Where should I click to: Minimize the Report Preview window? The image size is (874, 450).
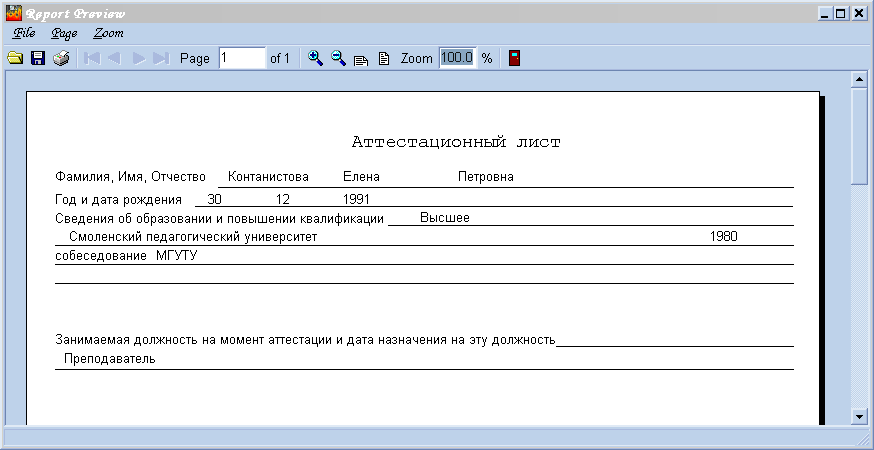coord(824,13)
